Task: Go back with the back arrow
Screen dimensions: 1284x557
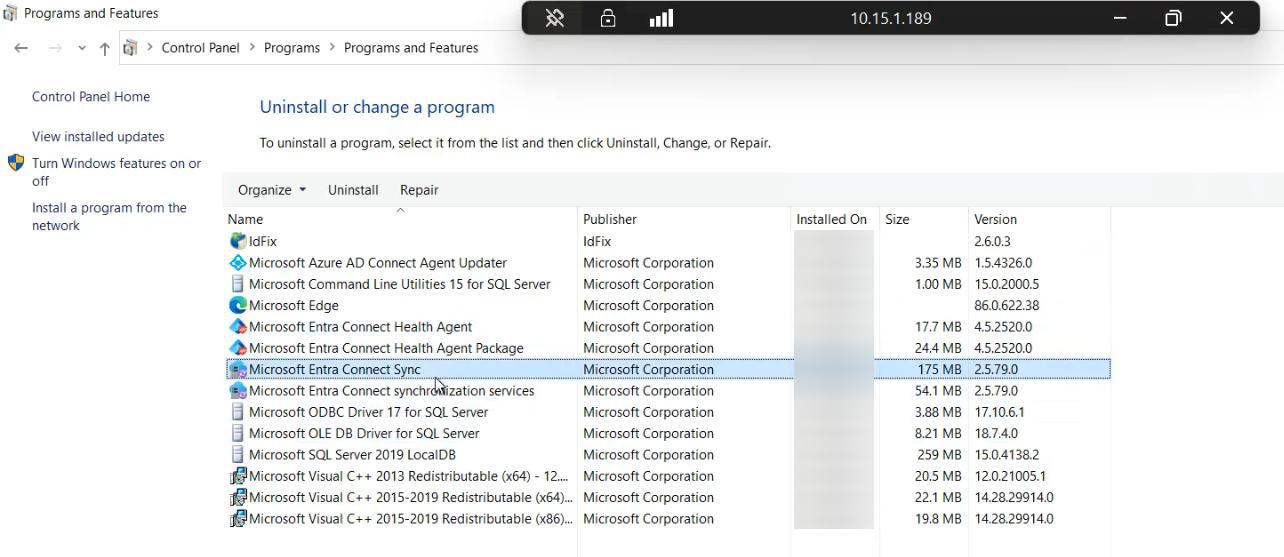Action: [21, 48]
